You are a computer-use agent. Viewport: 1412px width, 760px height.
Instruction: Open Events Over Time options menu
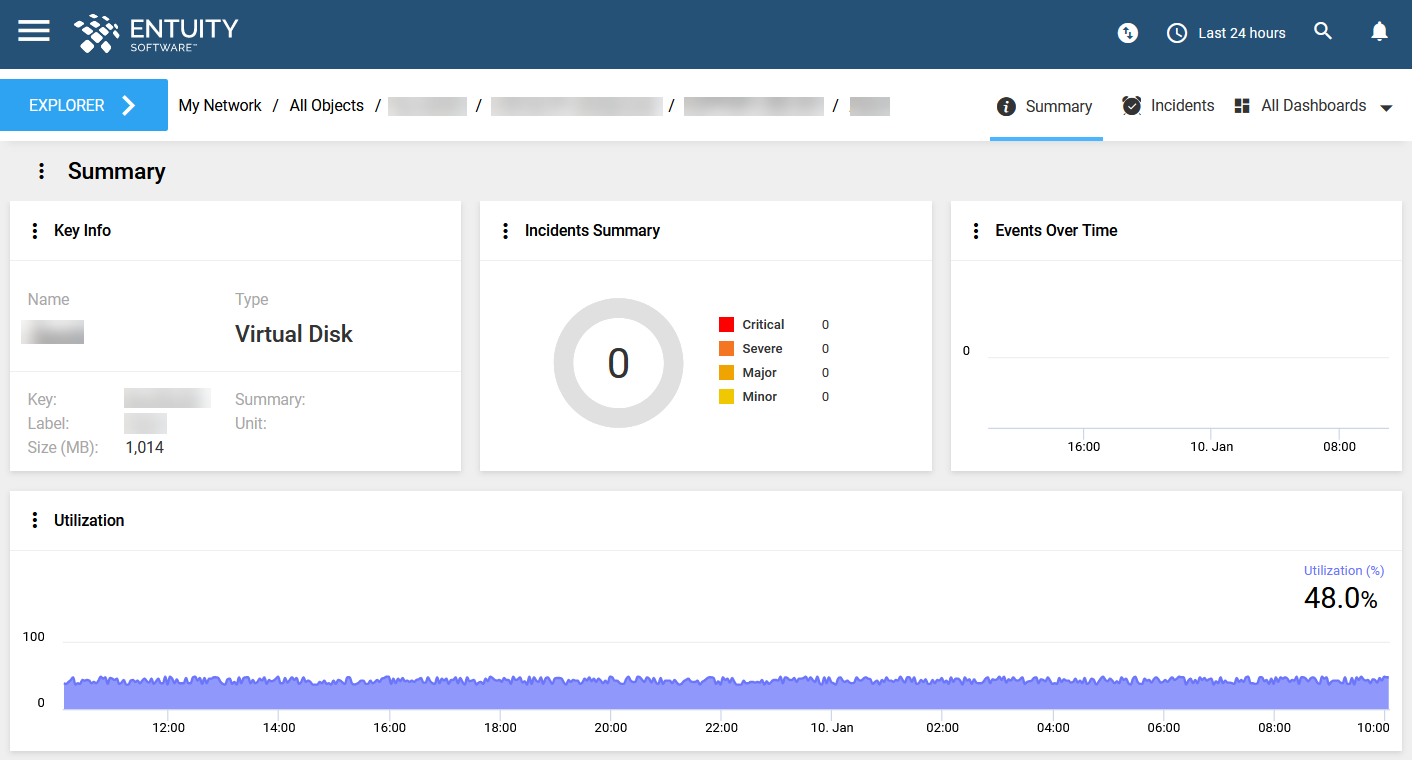tap(976, 230)
